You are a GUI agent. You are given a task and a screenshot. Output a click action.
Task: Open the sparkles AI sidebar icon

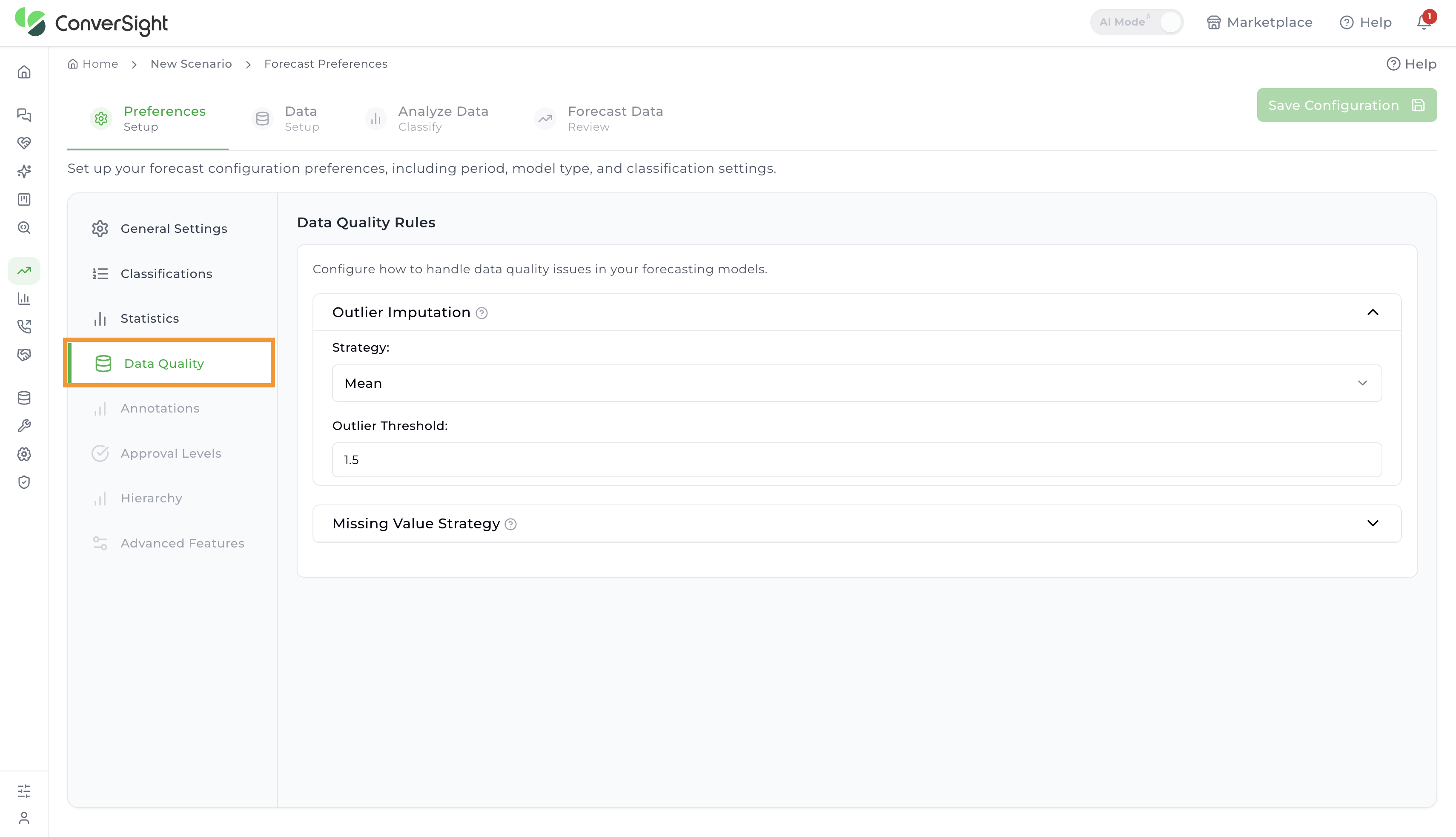[x=23, y=171]
